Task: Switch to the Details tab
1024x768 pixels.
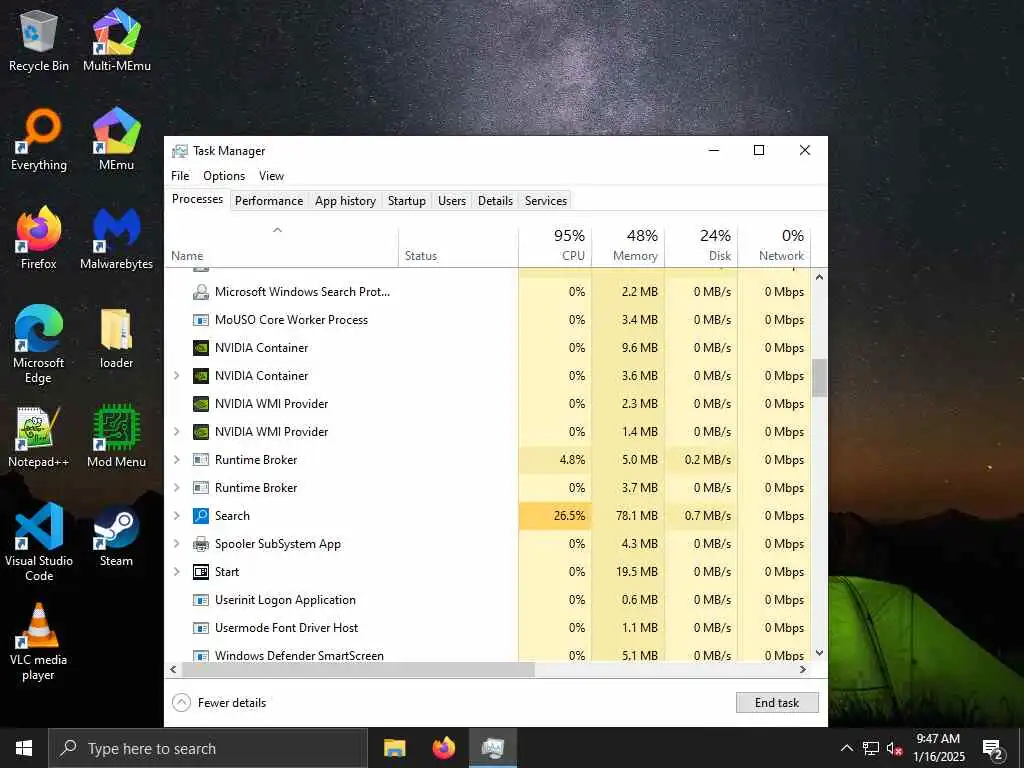Action: (496, 200)
